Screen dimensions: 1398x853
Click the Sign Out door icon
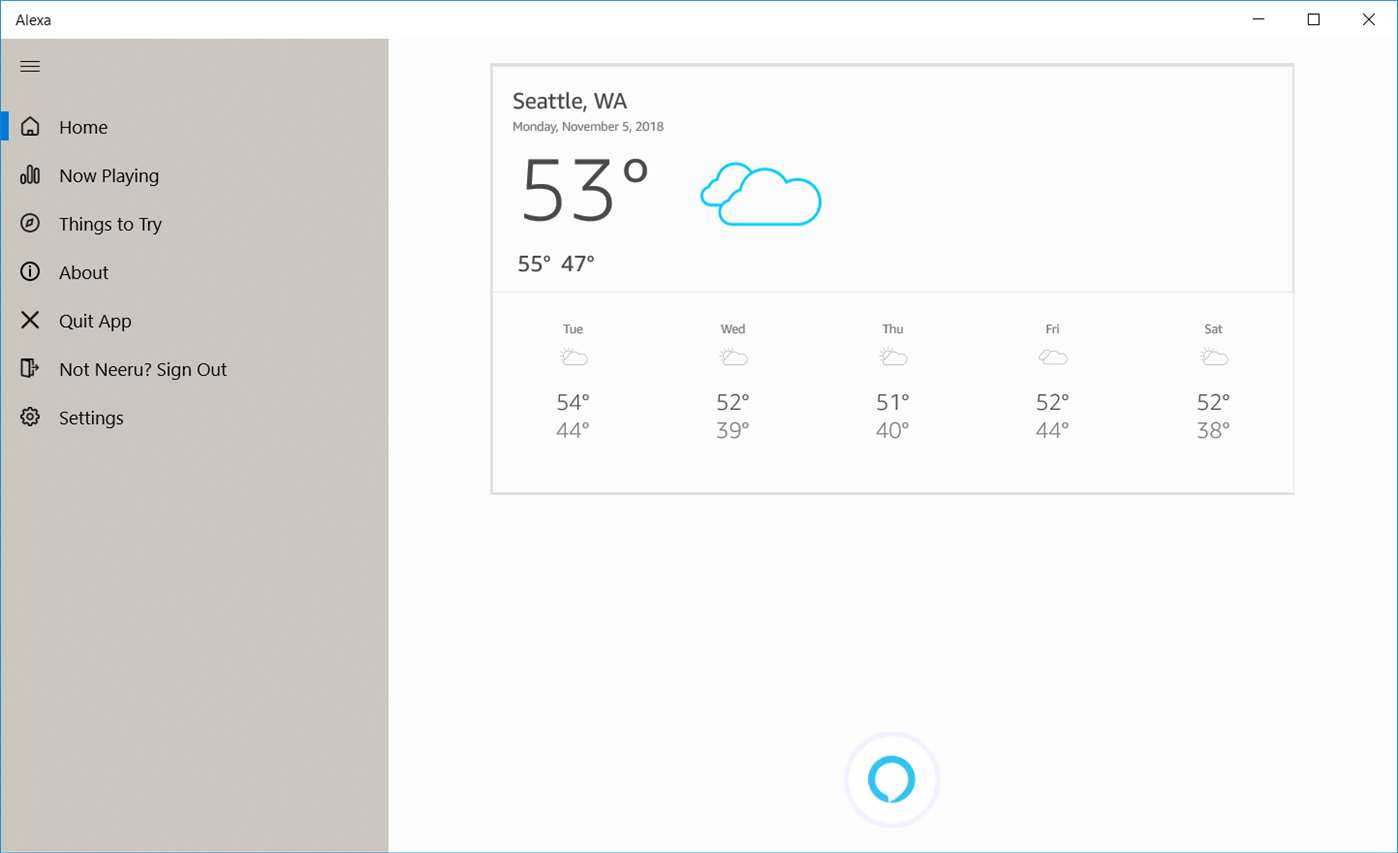[30, 369]
